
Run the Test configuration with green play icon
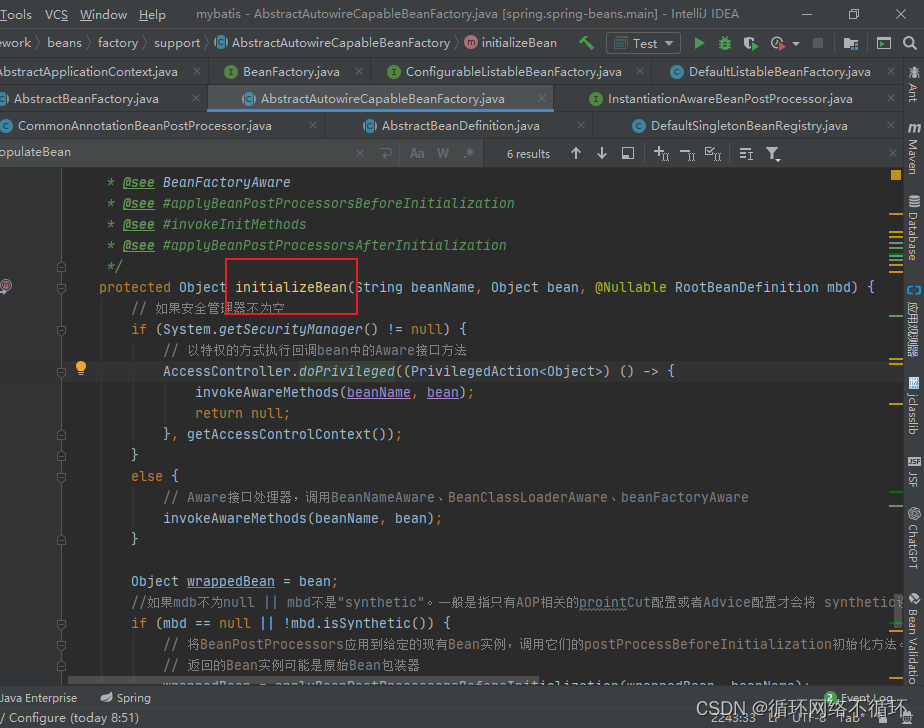698,43
